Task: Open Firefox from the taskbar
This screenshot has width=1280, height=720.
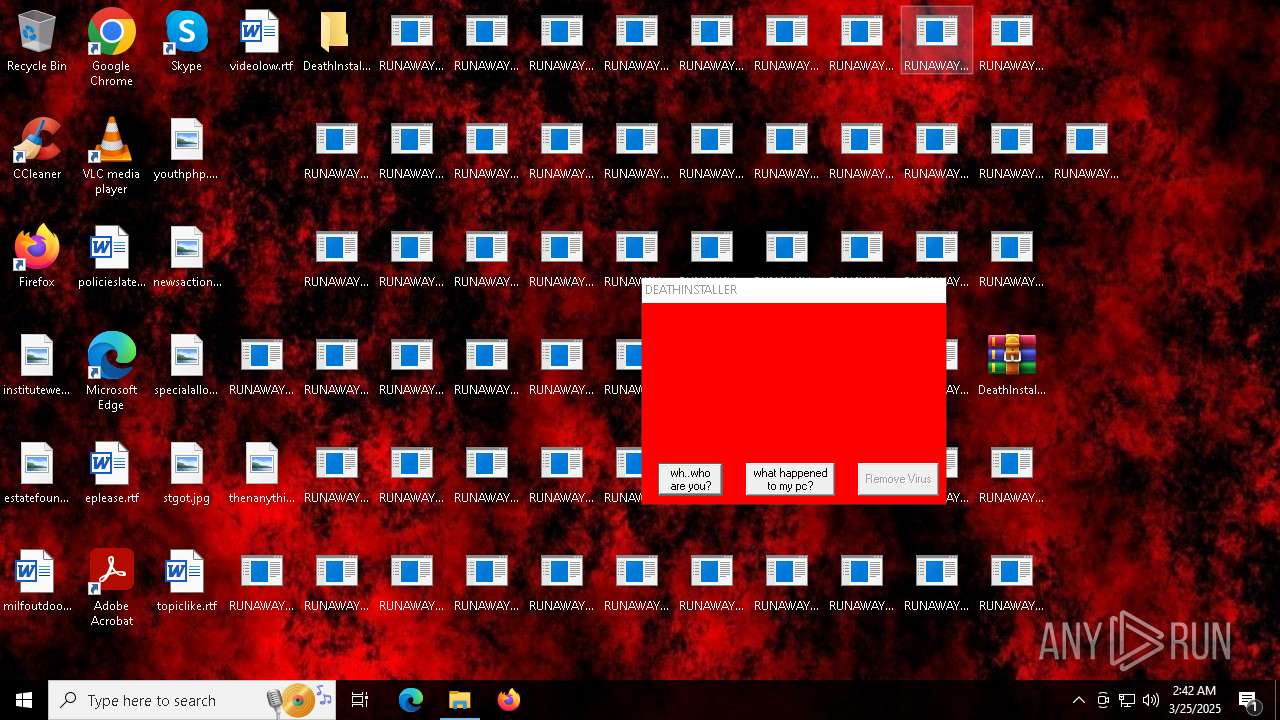Action: [x=508, y=700]
